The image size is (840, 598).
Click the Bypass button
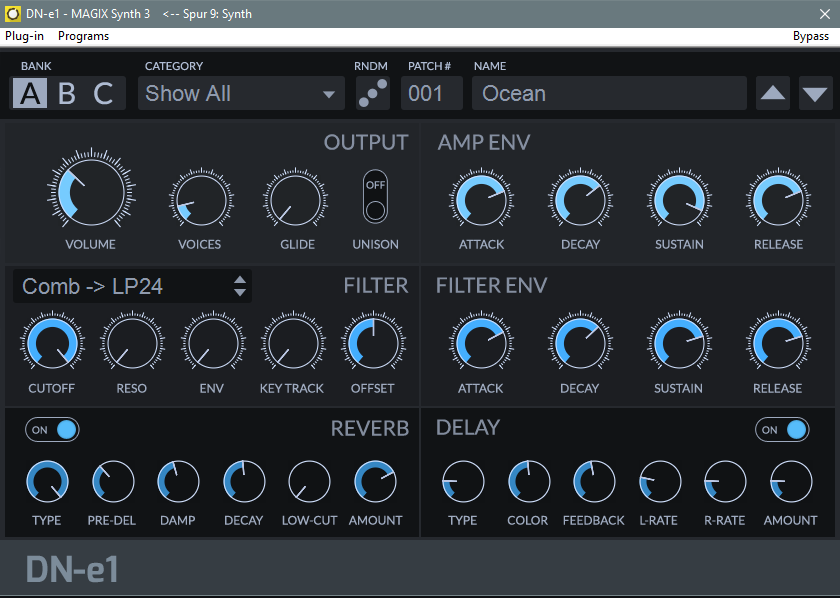click(811, 36)
